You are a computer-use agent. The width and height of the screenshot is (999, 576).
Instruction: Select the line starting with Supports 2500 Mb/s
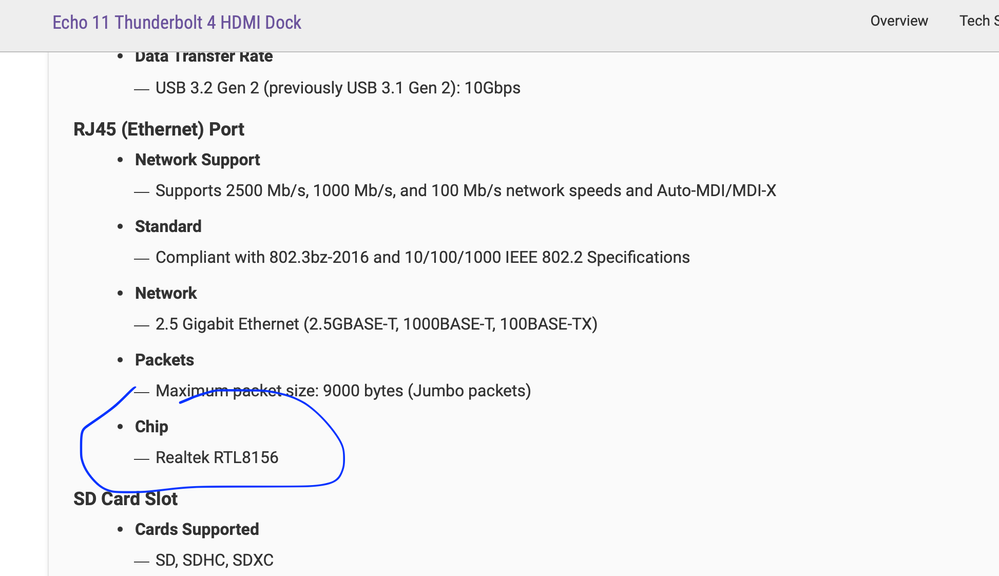(465, 190)
